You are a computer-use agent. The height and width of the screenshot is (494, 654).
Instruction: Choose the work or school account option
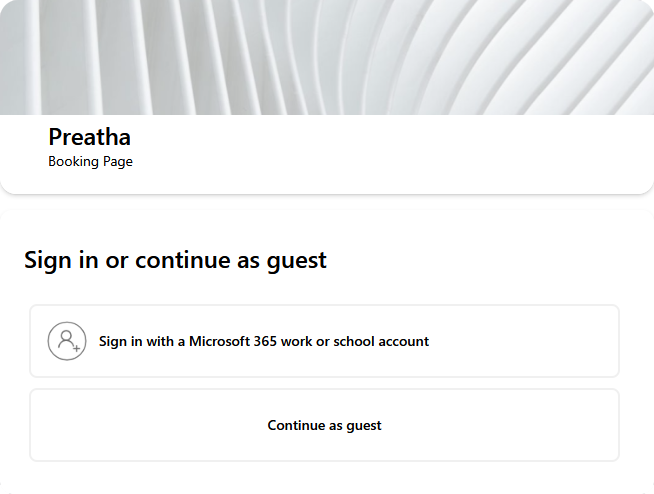(x=324, y=341)
